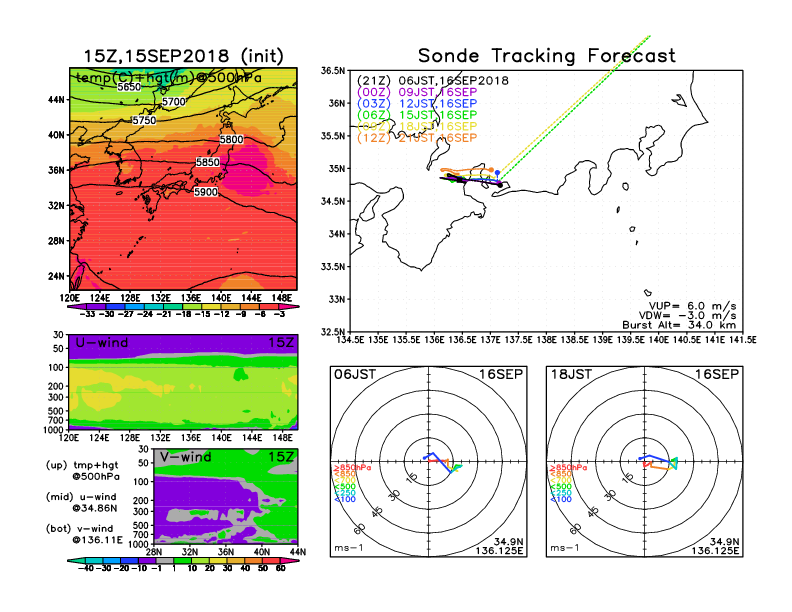Click the ≥850hPa legend in 06JST hodograph
Viewport: 792px width, 612px height.
pyautogui.click(x=345, y=467)
